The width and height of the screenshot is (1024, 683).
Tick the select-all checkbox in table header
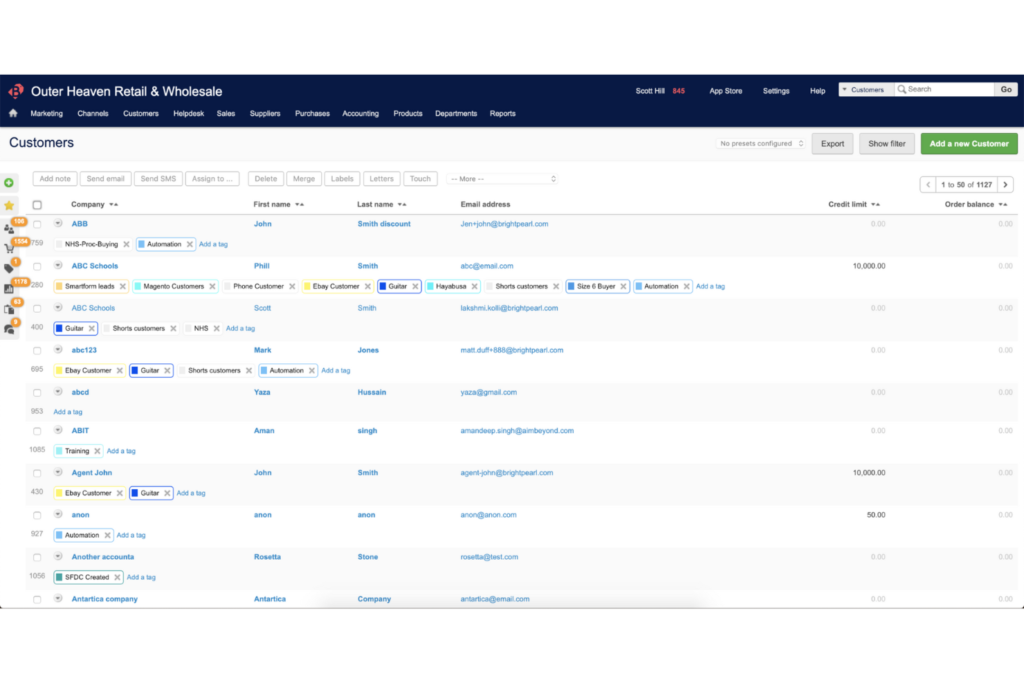point(37,205)
